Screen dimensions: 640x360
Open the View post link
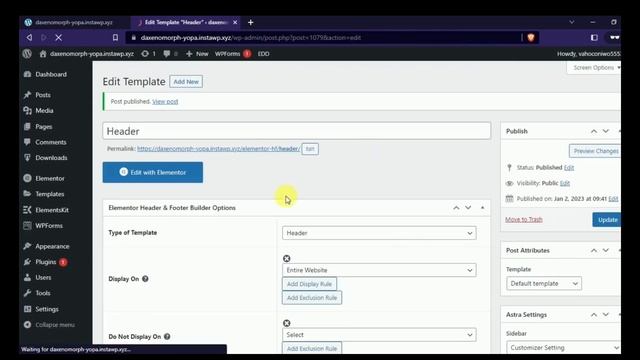(165, 102)
